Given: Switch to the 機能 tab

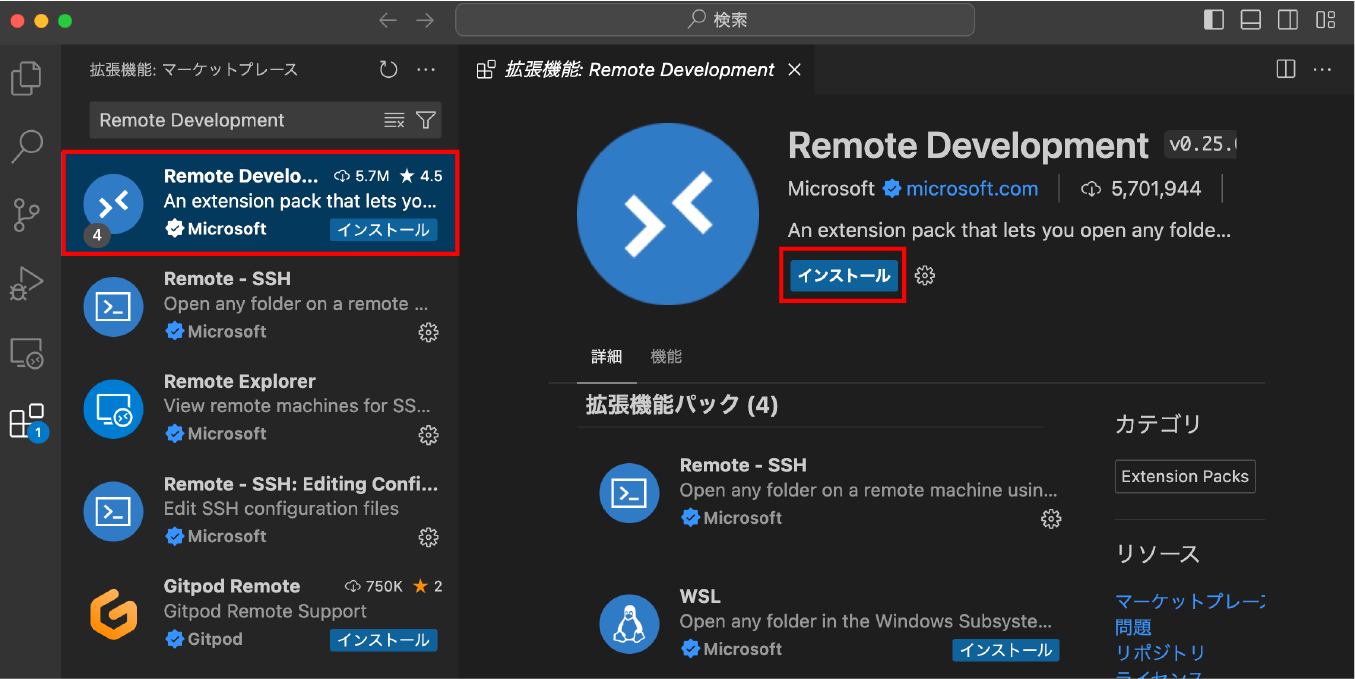Looking at the screenshot, I should (666, 357).
